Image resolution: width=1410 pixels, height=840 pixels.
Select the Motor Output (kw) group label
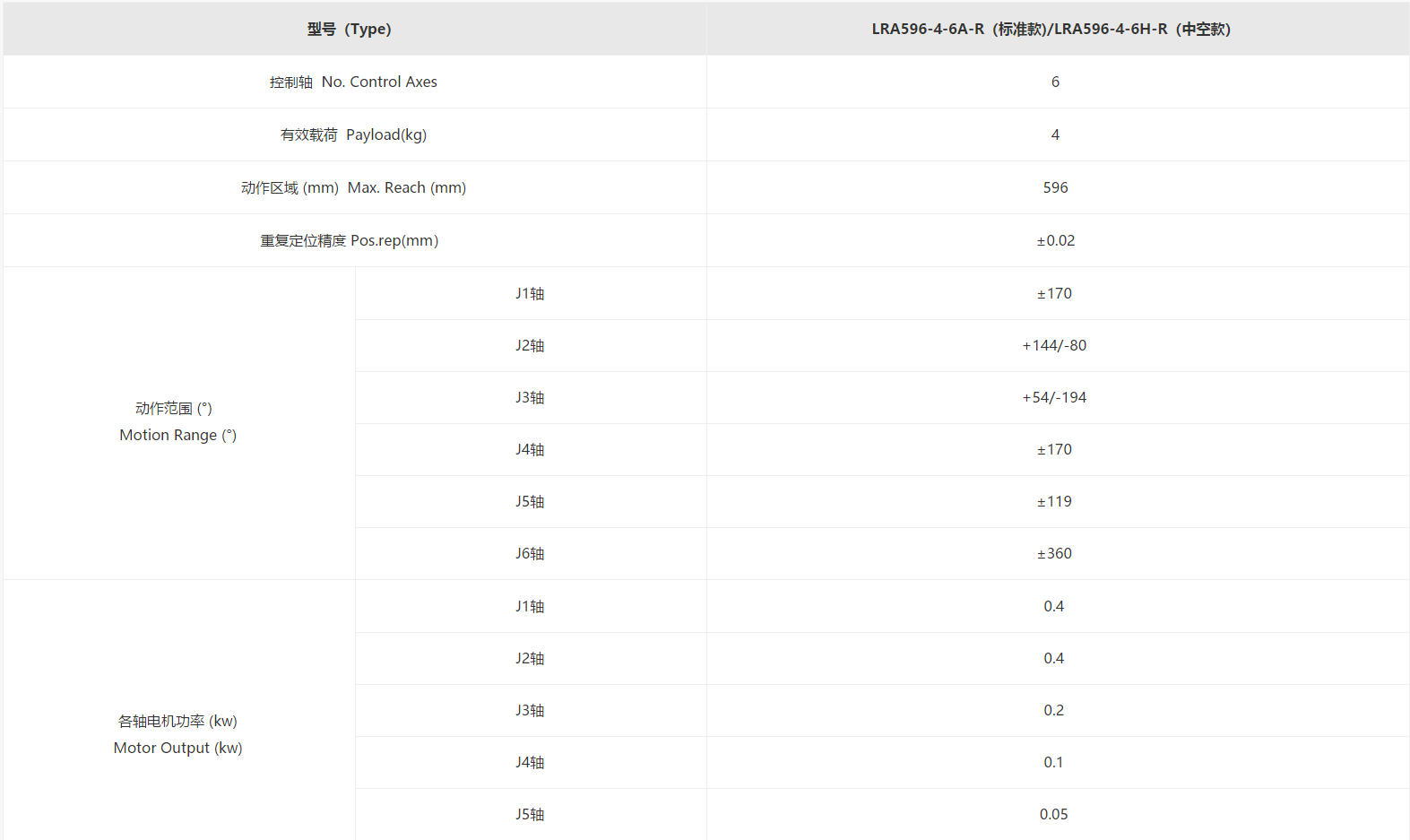tap(178, 734)
